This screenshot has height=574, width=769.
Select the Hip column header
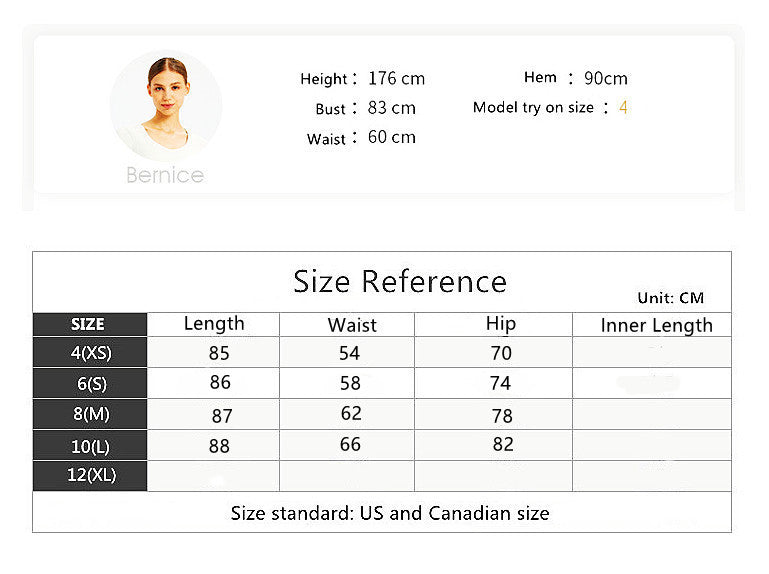501,323
